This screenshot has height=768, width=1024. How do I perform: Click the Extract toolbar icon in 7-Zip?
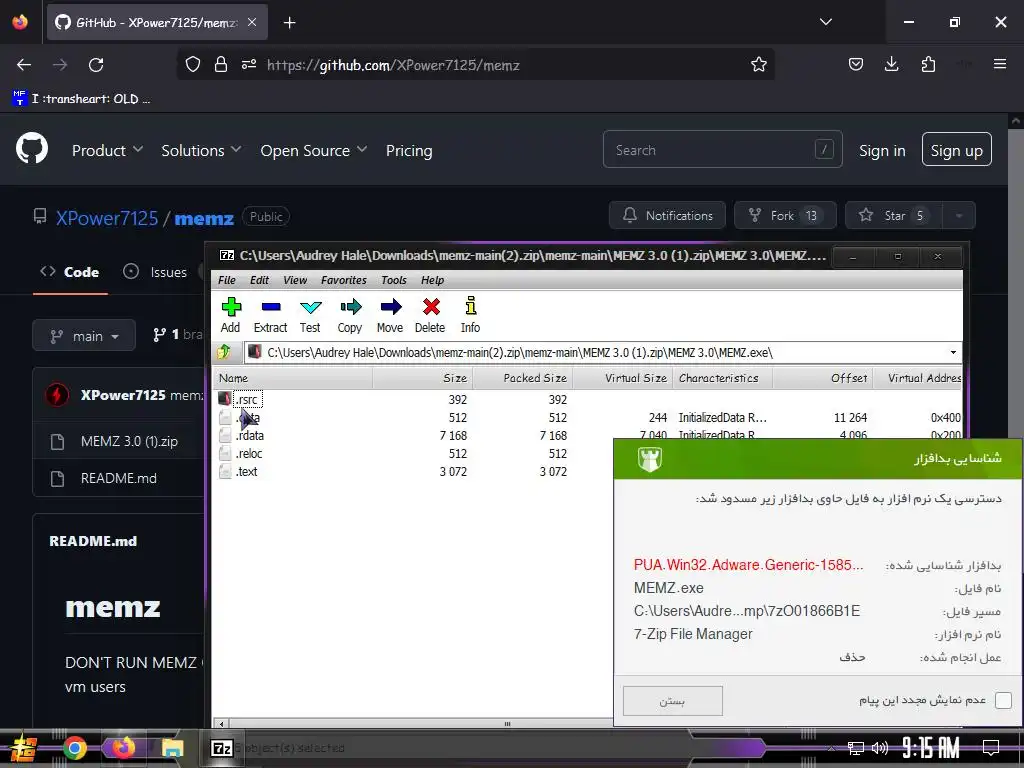tap(270, 315)
